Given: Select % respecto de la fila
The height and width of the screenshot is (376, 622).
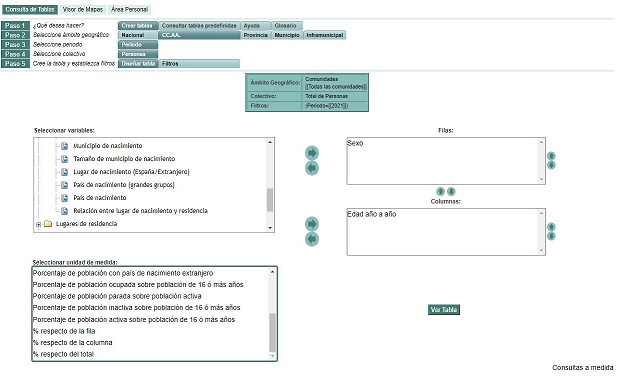Looking at the screenshot, I should pyautogui.click(x=64, y=331).
